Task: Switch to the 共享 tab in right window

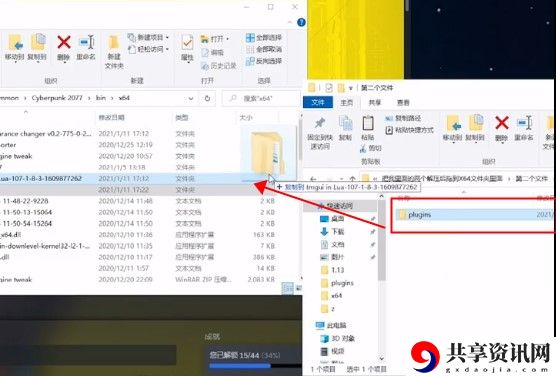Action: [x=375, y=103]
